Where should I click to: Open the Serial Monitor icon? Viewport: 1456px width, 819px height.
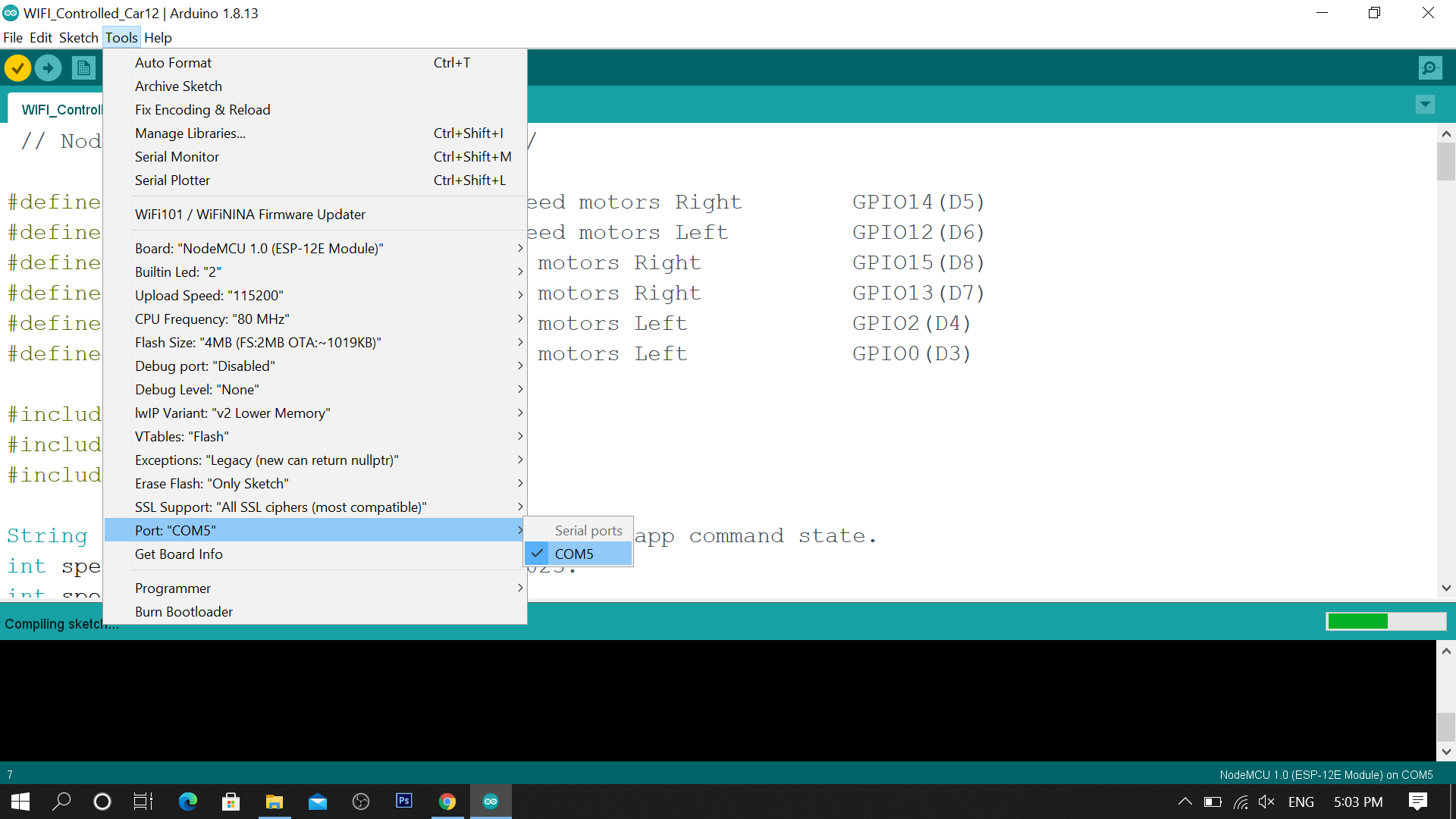point(1431,68)
